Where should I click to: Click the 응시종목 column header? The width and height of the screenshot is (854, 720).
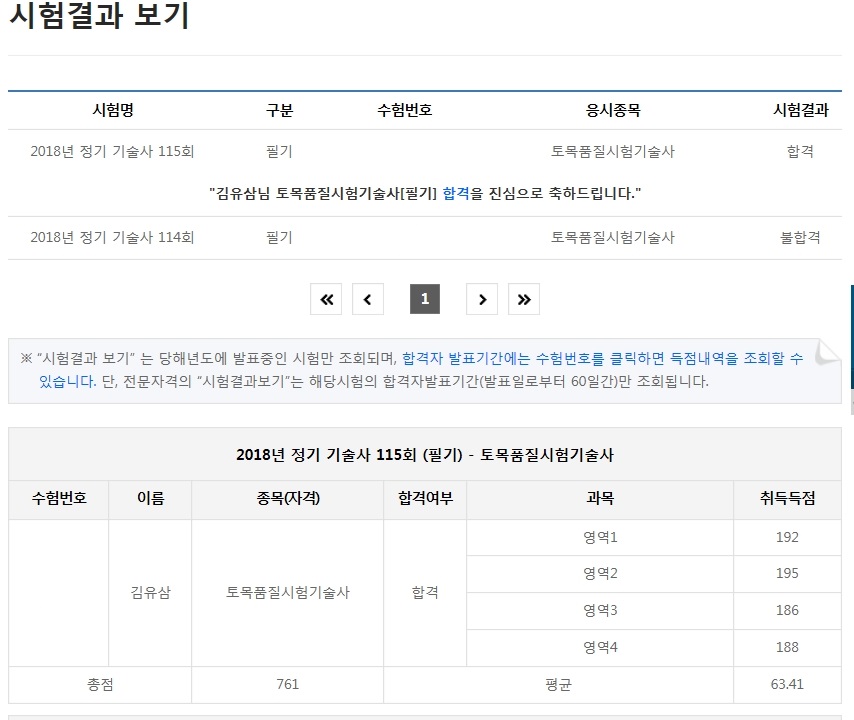click(613, 111)
